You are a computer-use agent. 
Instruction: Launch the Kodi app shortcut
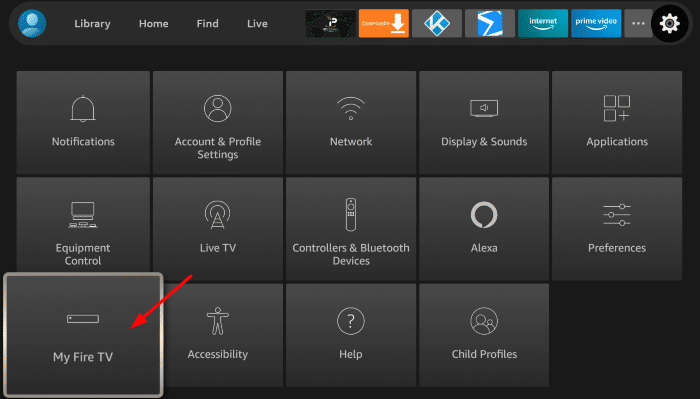pyautogui.click(x=437, y=23)
